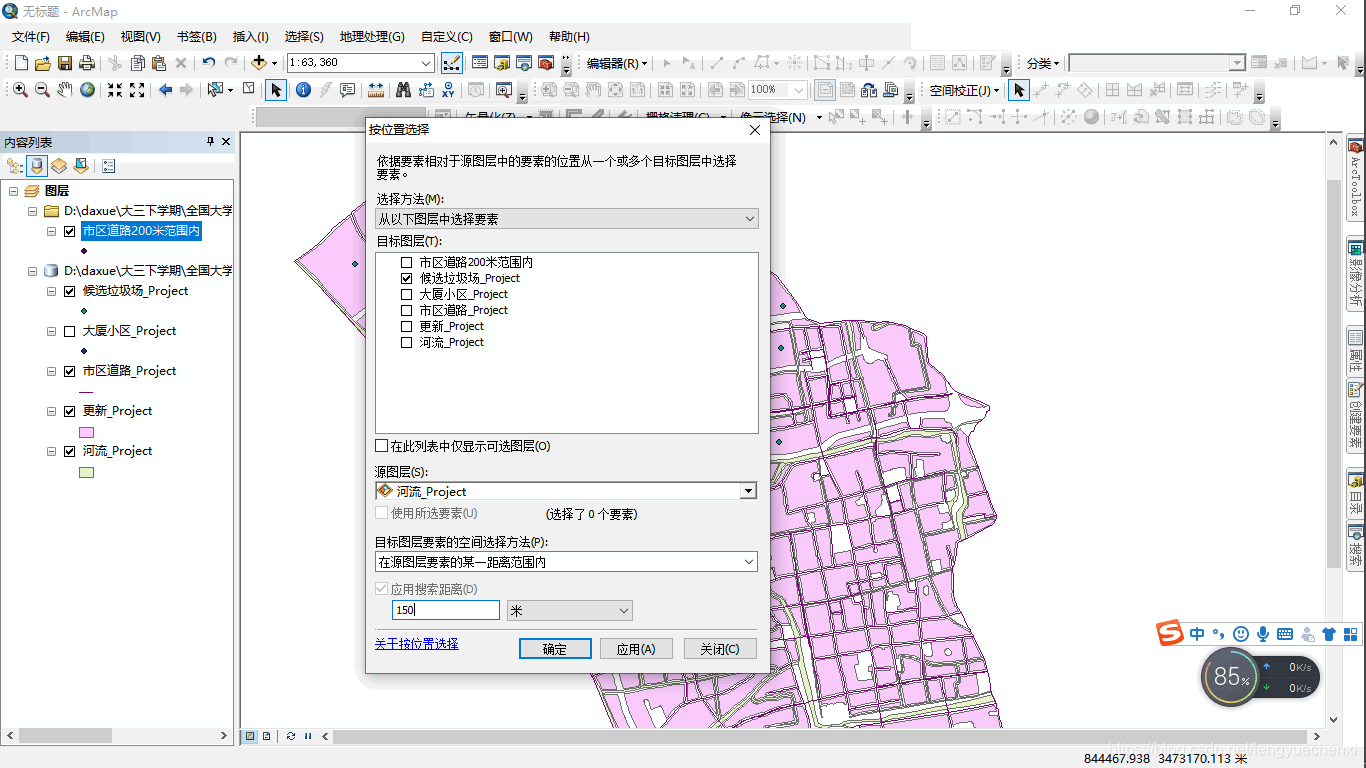This screenshot has width=1366, height=768.
Task: Hide the 更新_Project layer in contents
Action: tap(69, 411)
